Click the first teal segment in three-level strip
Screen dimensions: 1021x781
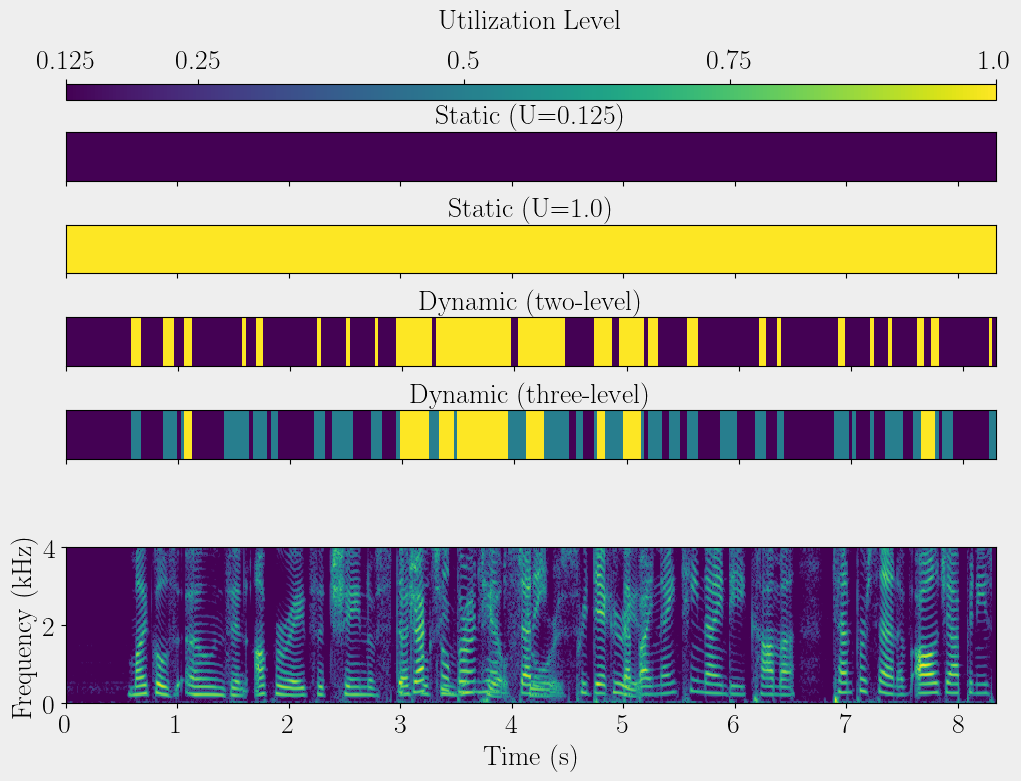coord(136,434)
